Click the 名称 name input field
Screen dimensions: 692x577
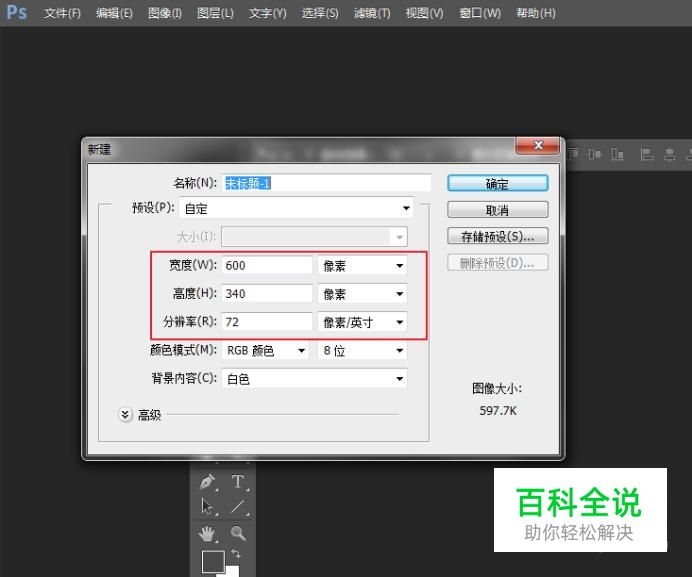[326, 183]
